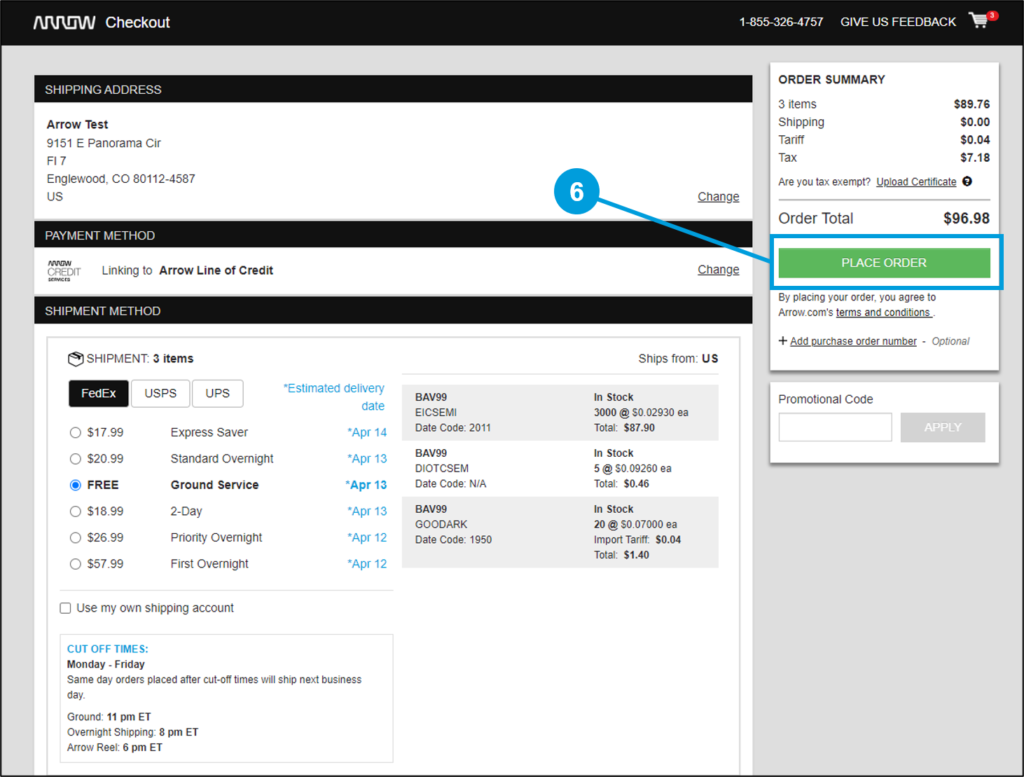
Task: Select the Express Saver shipping option
Action: click(x=75, y=432)
